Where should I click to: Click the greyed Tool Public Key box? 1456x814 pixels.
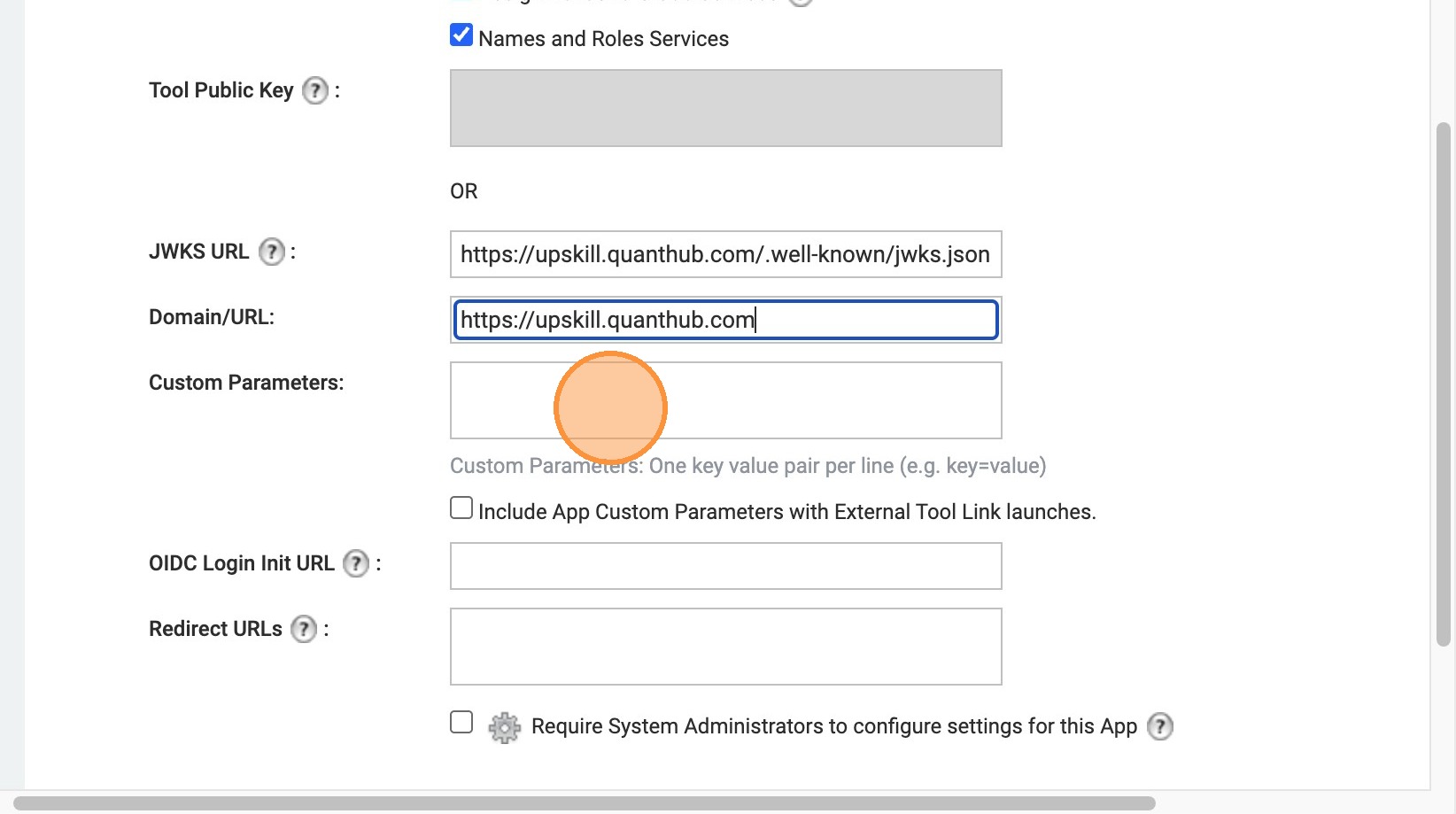(725, 108)
